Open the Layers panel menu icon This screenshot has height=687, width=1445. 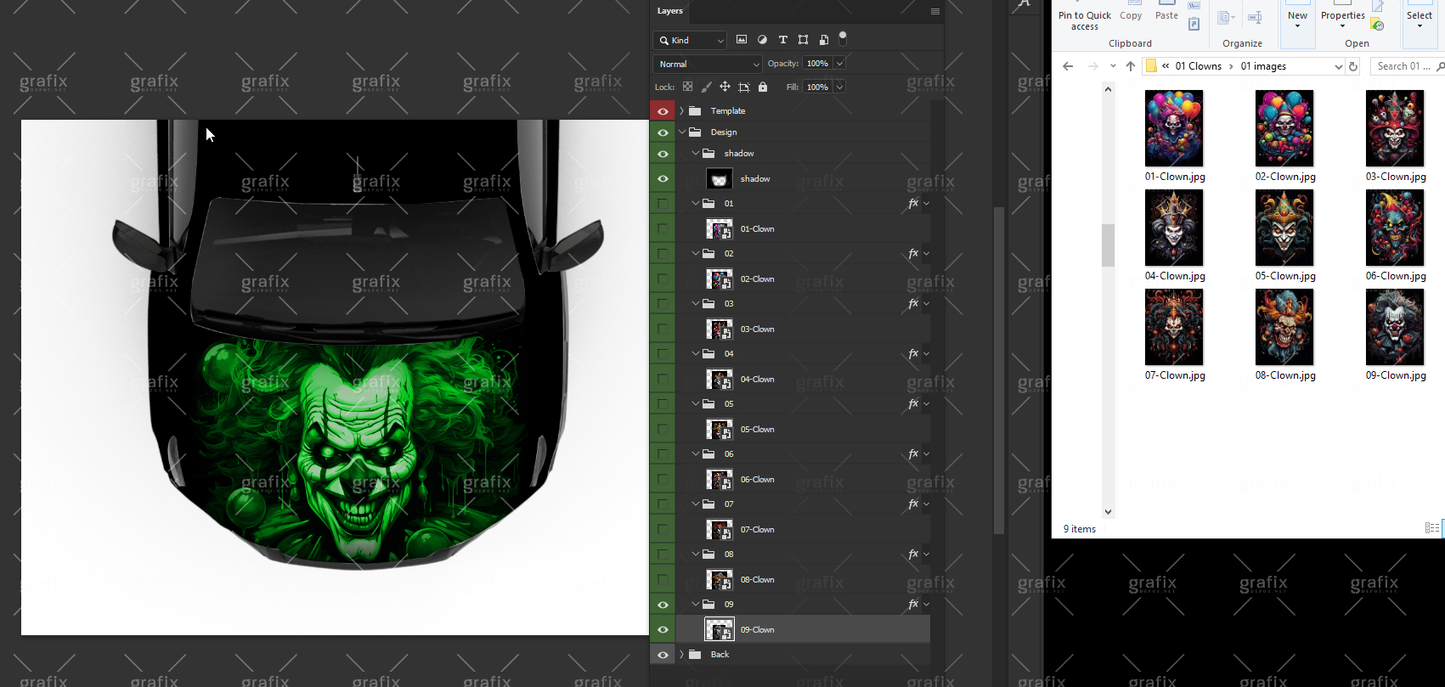tap(935, 12)
